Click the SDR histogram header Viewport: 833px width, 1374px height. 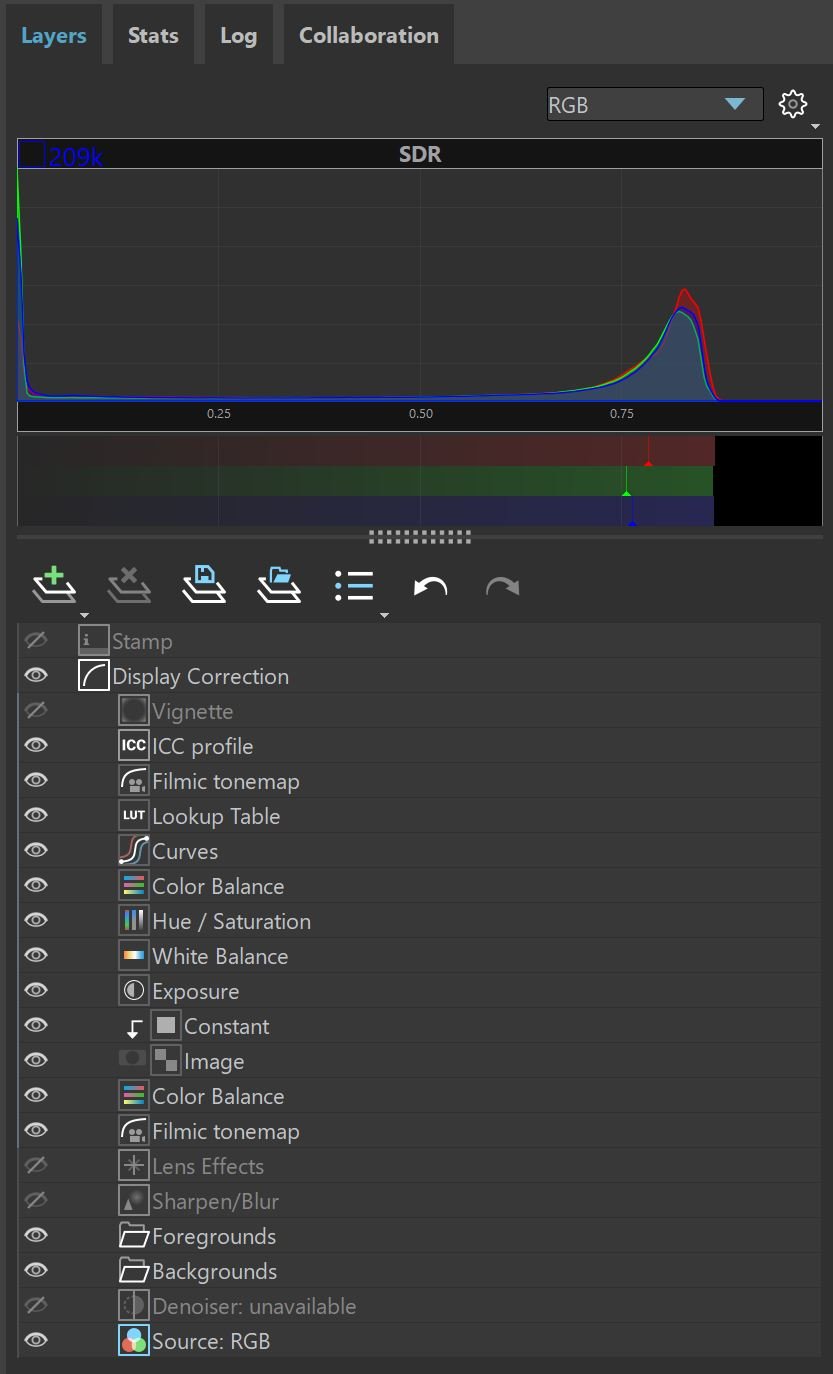(420, 154)
